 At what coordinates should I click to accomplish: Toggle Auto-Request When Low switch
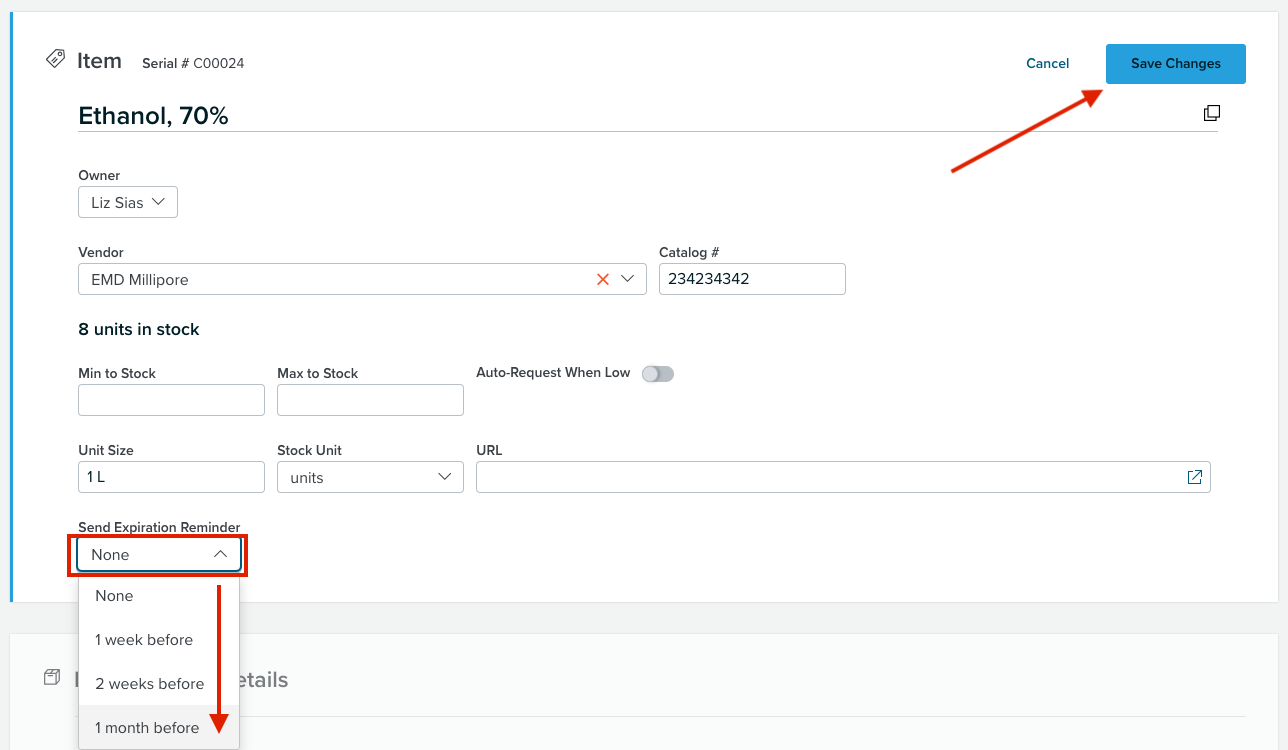point(658,373)
